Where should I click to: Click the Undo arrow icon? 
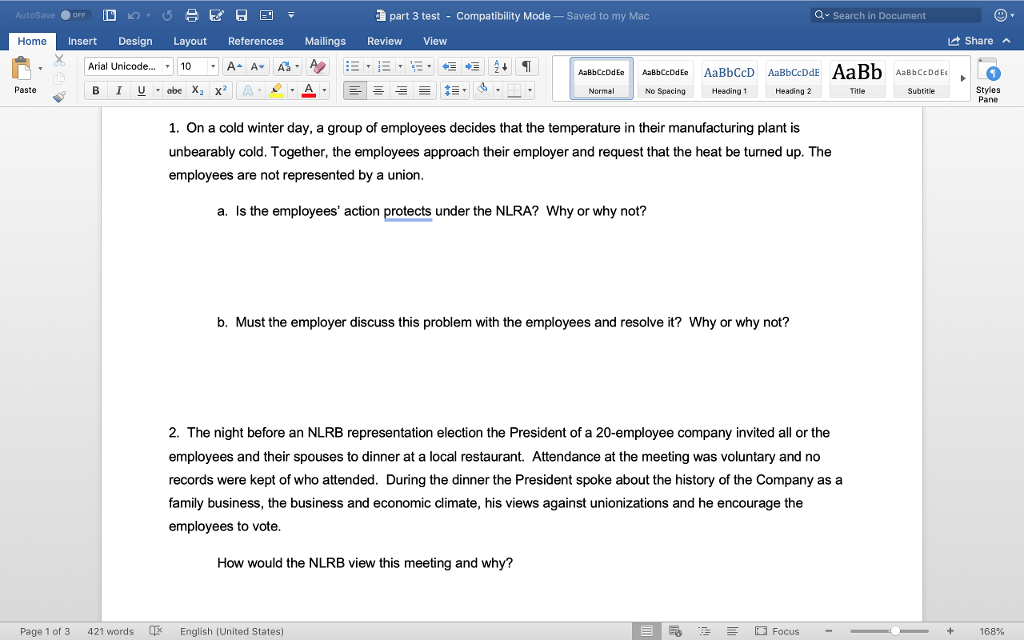coord(134,16)
